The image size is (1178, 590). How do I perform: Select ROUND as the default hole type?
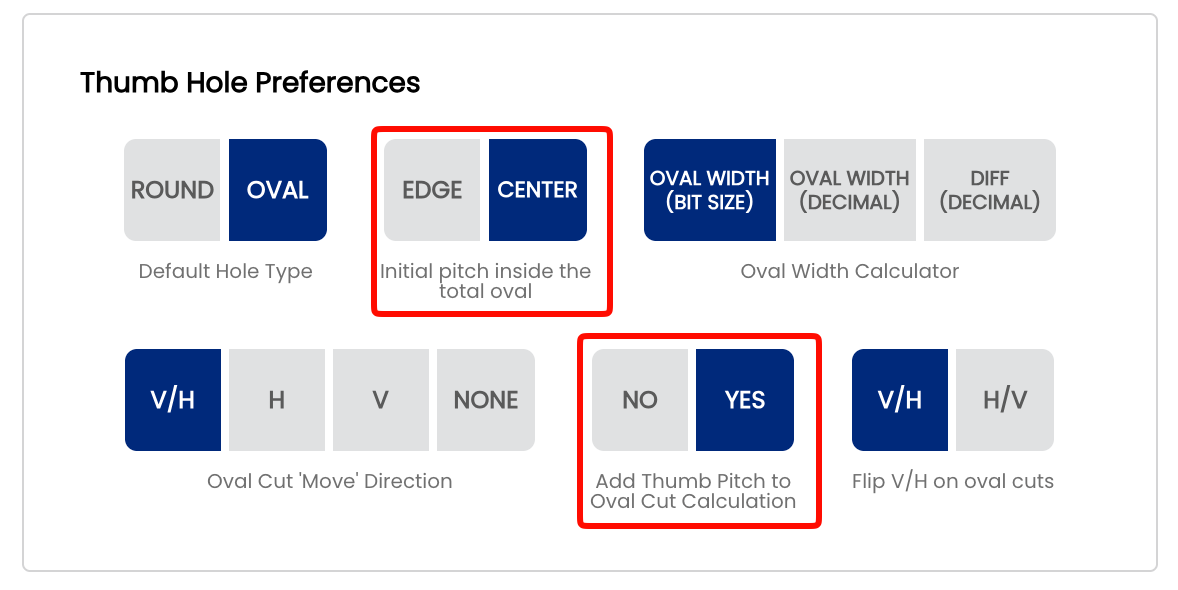coord(173,190)
